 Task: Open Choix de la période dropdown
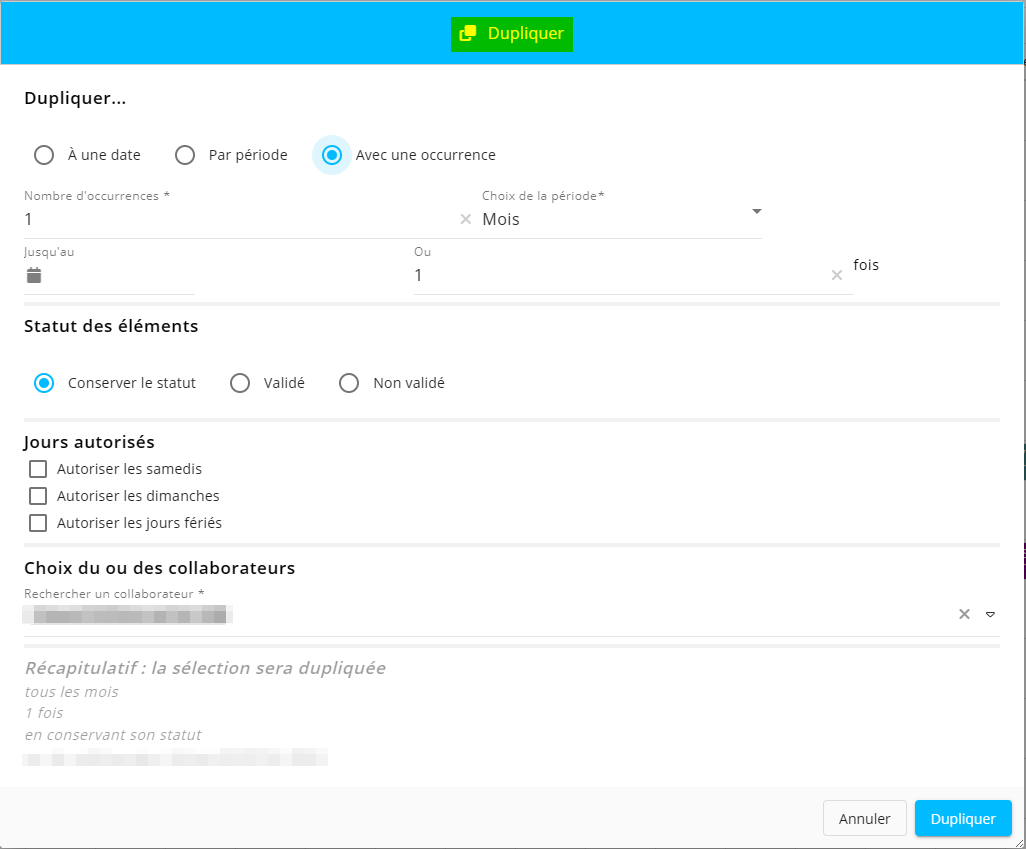pos(620,219)
